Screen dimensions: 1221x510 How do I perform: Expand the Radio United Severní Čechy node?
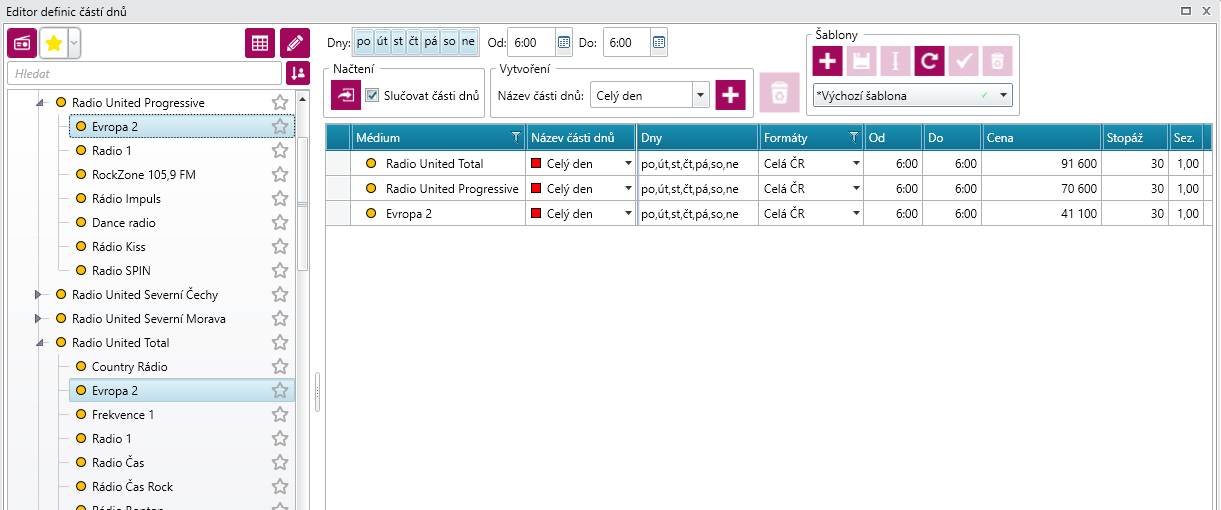[39, 295]
